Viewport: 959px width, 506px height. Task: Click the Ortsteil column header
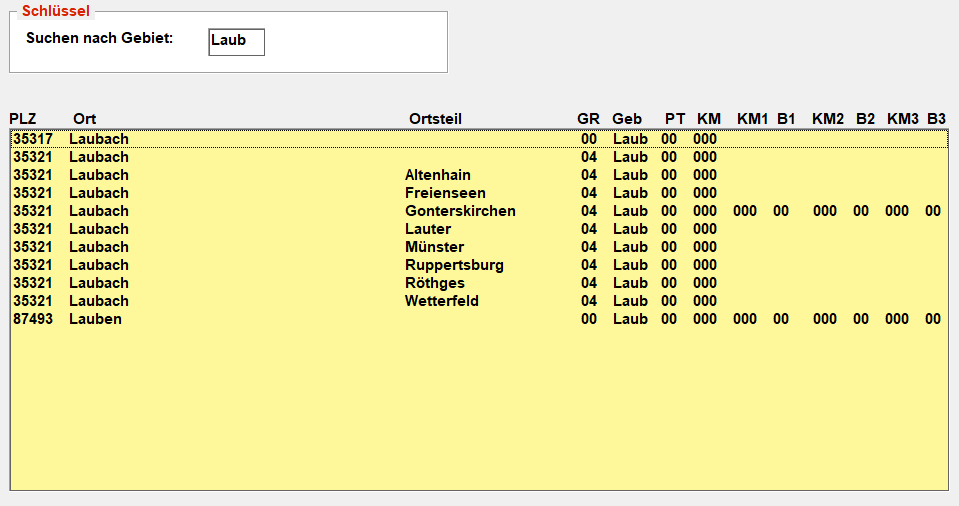coord(435,119)
